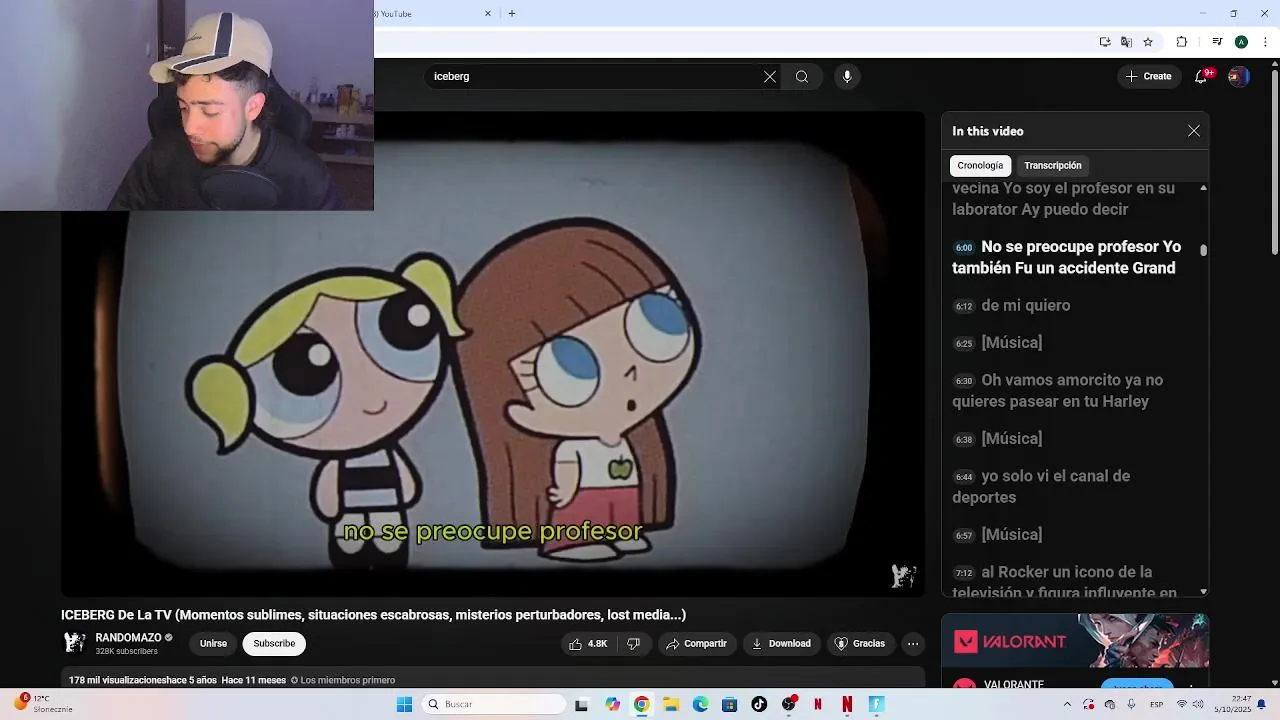Screen dimensions: 1280x720
Task: Open YouTube notifications bell
Action: [x=1201, y=77]
